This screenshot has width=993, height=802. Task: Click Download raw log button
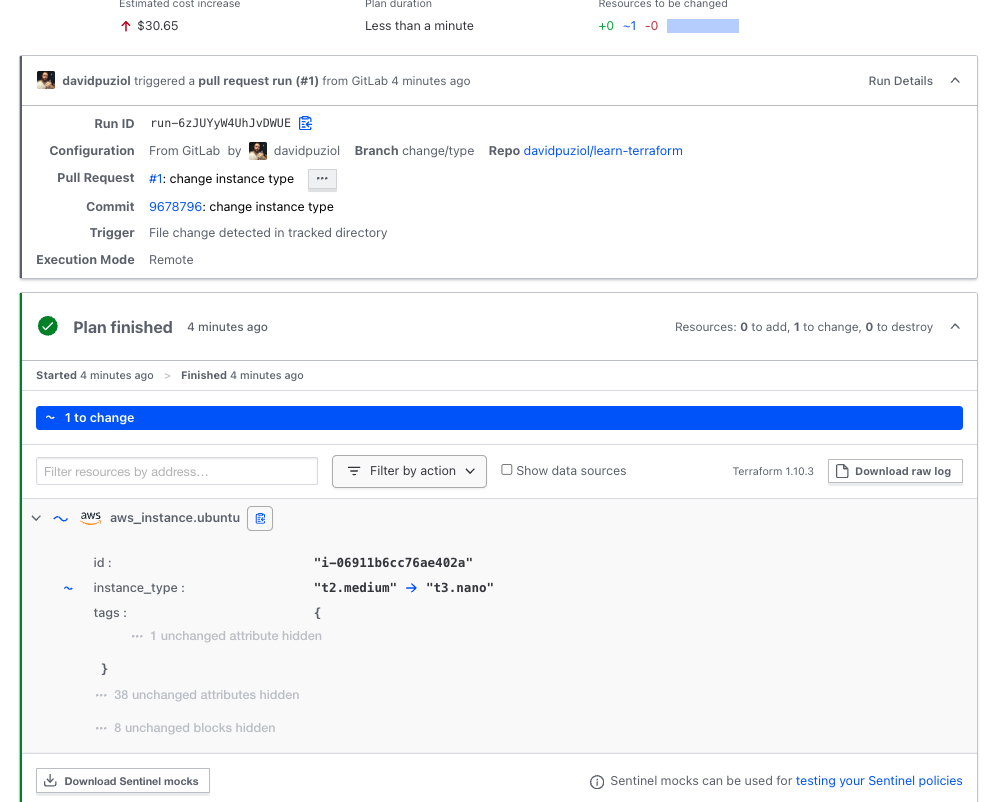click(x=895, y=471)
